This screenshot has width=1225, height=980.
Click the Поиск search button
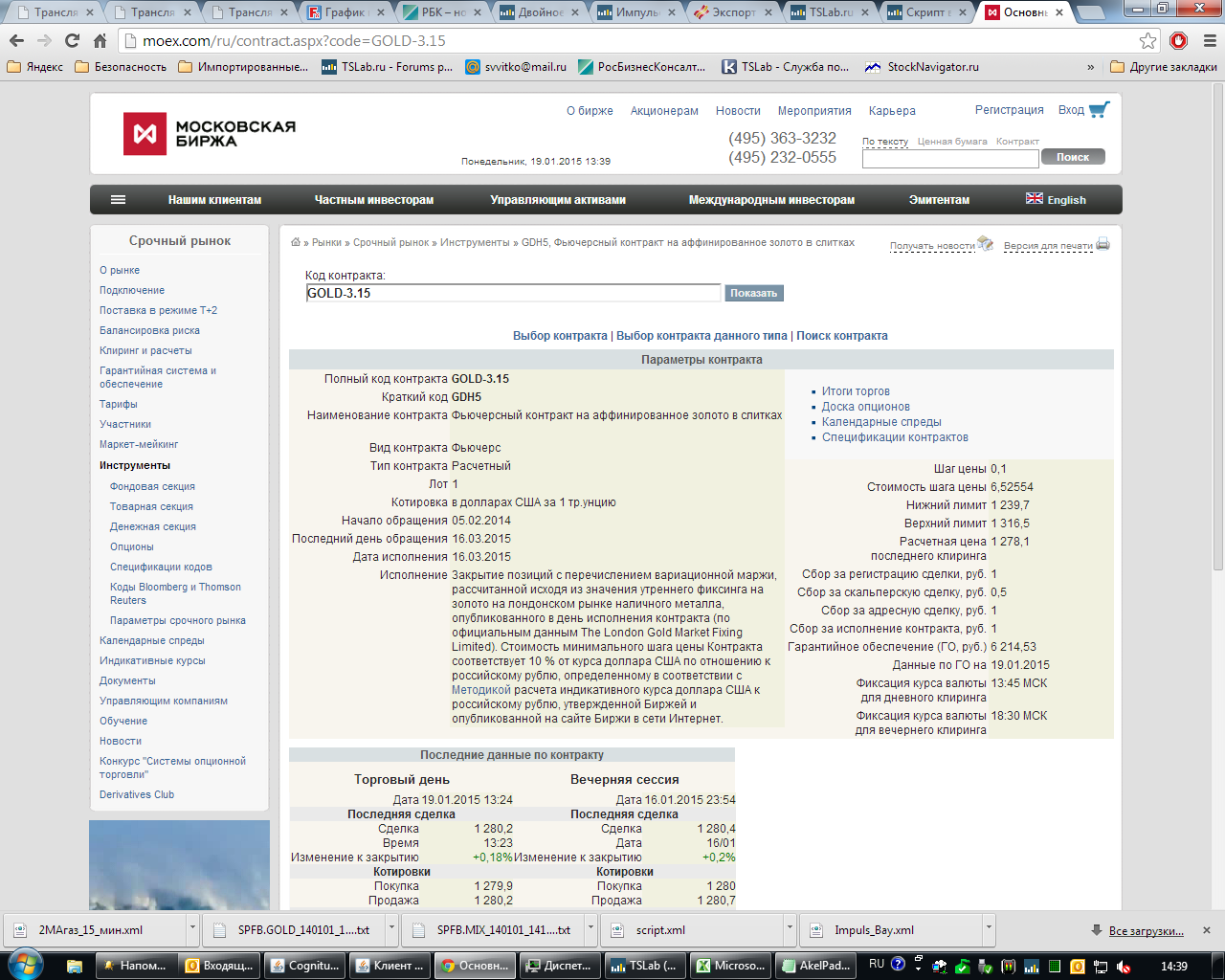(1073, 157)
